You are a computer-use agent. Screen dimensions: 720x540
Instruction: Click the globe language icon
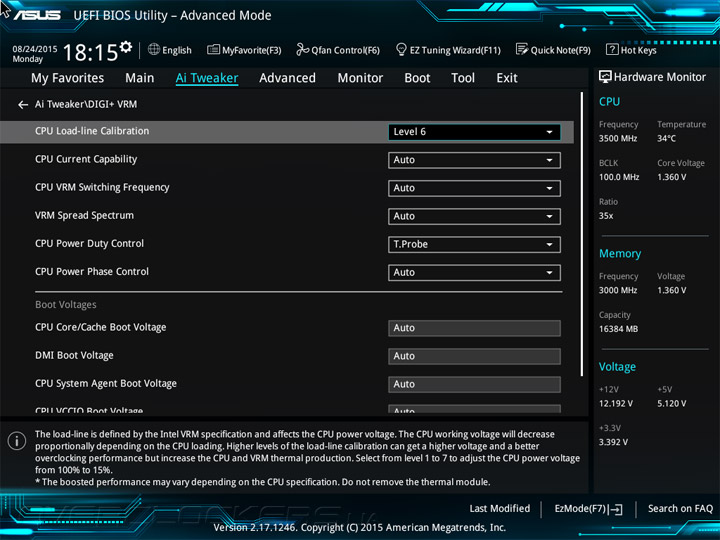(x=154, y=49)
